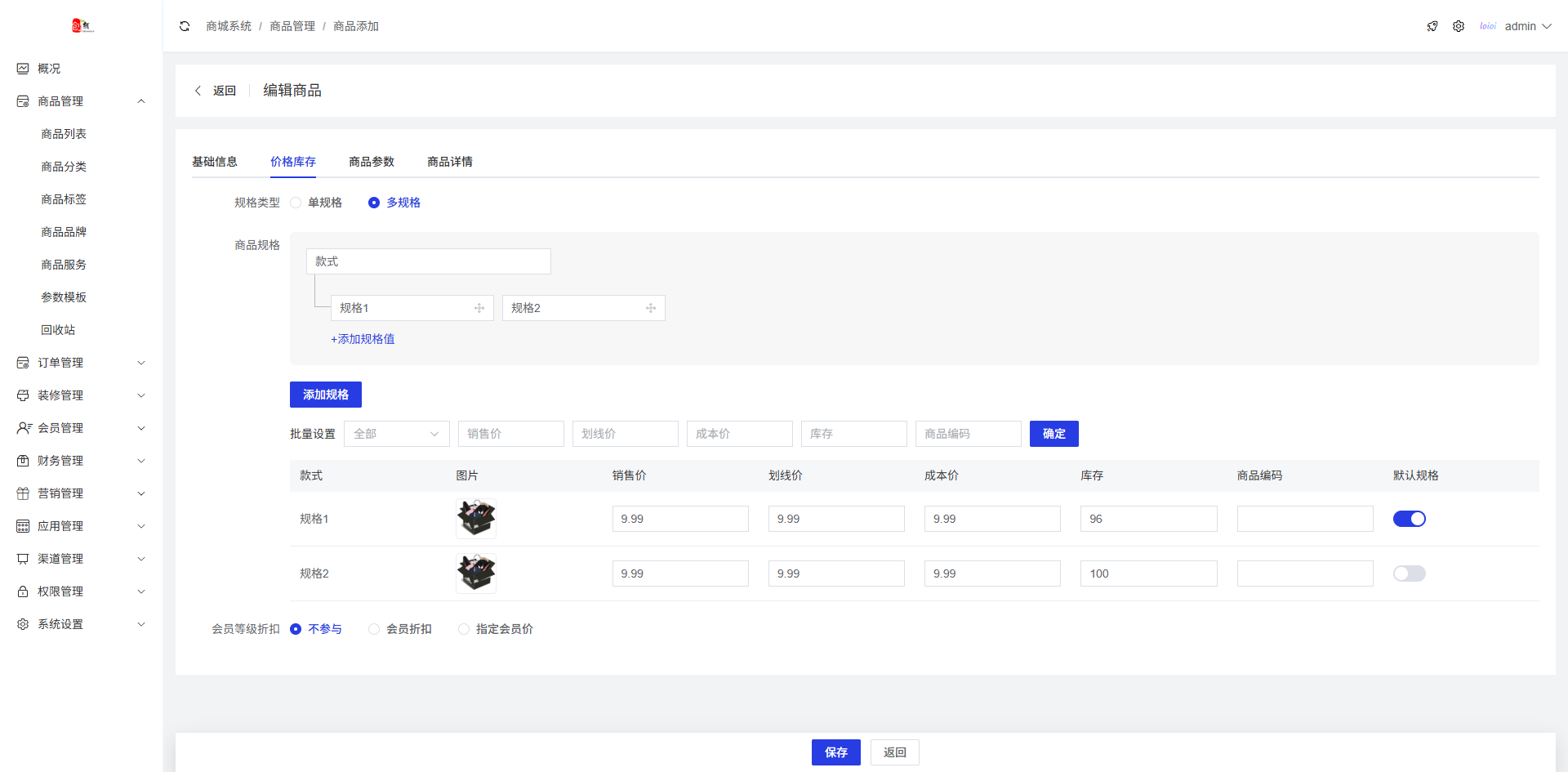Click the 确定 batch confirm button

(1054, 434)
